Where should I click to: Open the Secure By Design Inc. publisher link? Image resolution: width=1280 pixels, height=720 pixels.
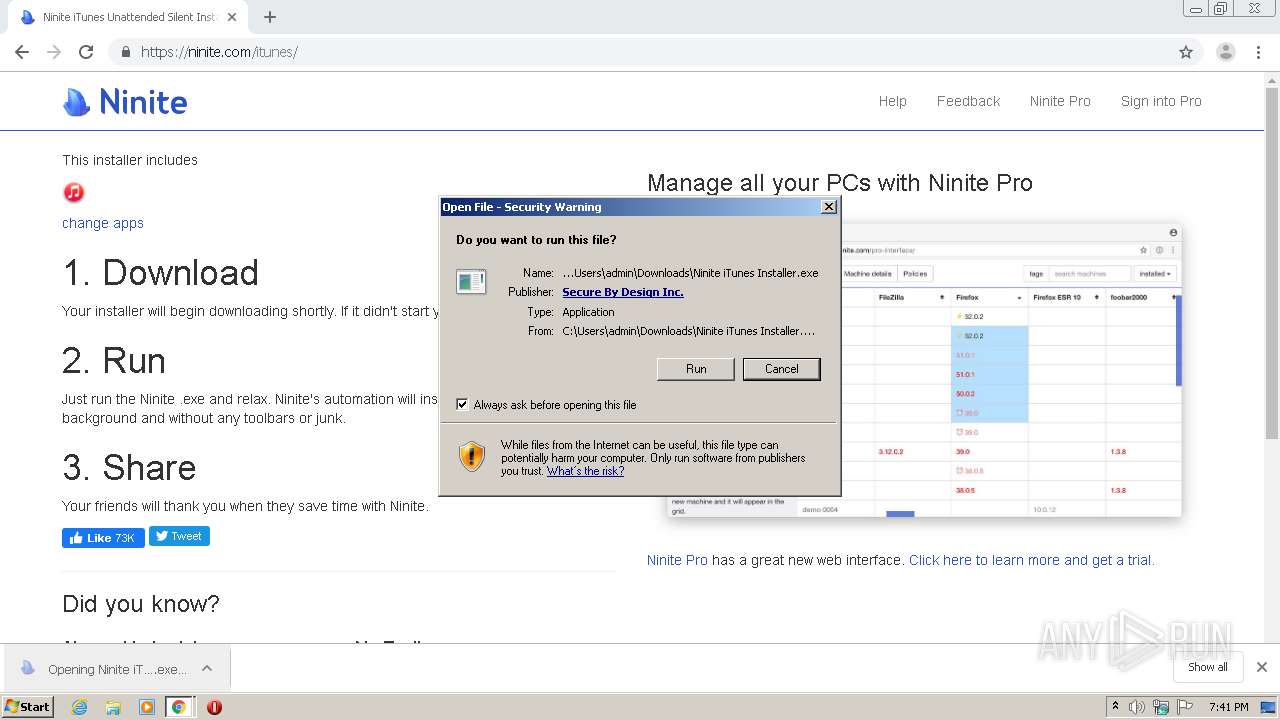click(623, 292)
